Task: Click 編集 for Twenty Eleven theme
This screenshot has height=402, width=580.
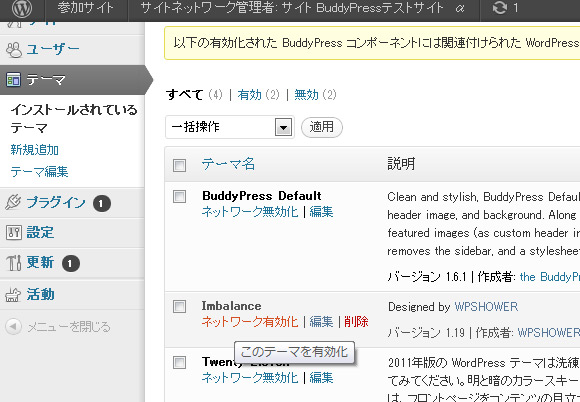Action: point(321,378)
